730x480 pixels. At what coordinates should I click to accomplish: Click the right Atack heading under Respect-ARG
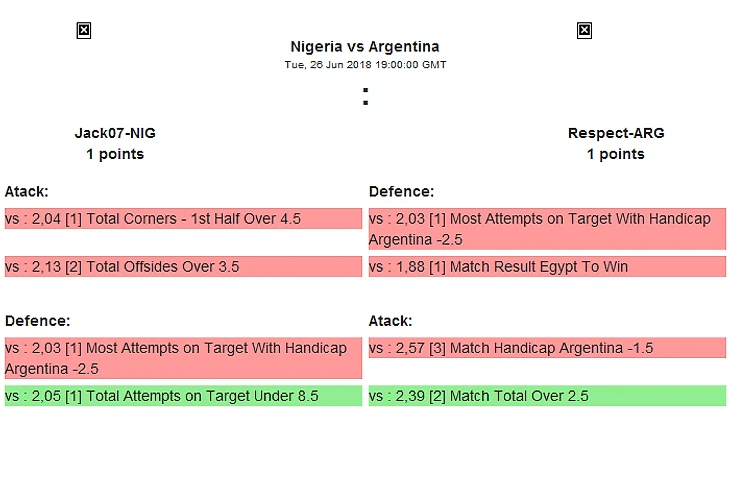(x=391, y=321)
